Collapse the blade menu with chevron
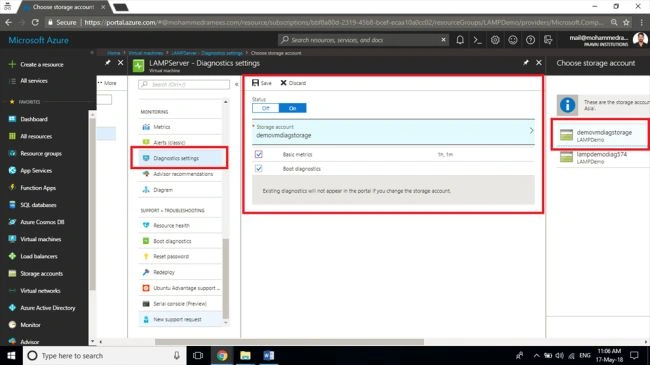The height and width of the screenshot is (365, 650). tap(236, 84)
